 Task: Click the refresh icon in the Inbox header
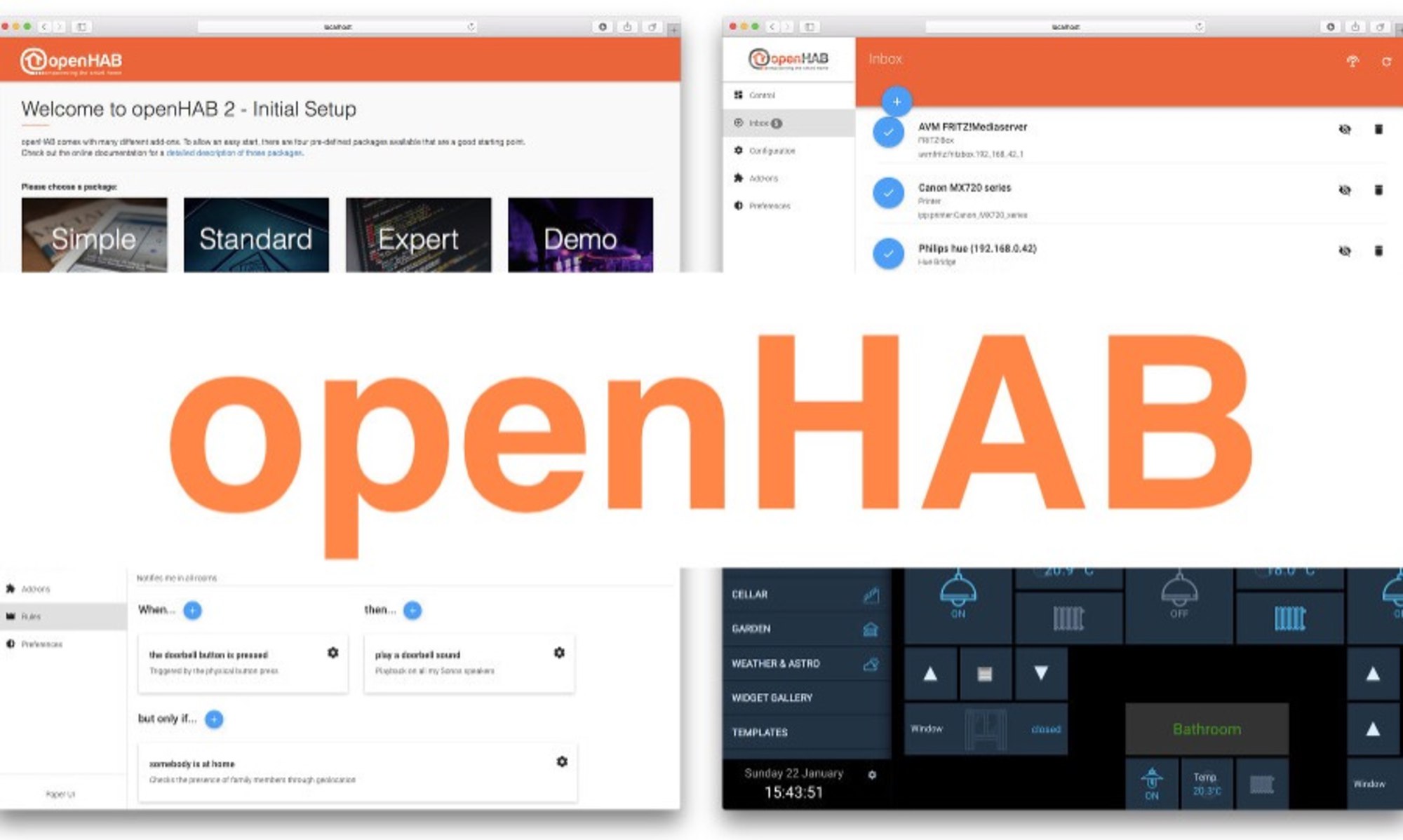click(1386, 62)
